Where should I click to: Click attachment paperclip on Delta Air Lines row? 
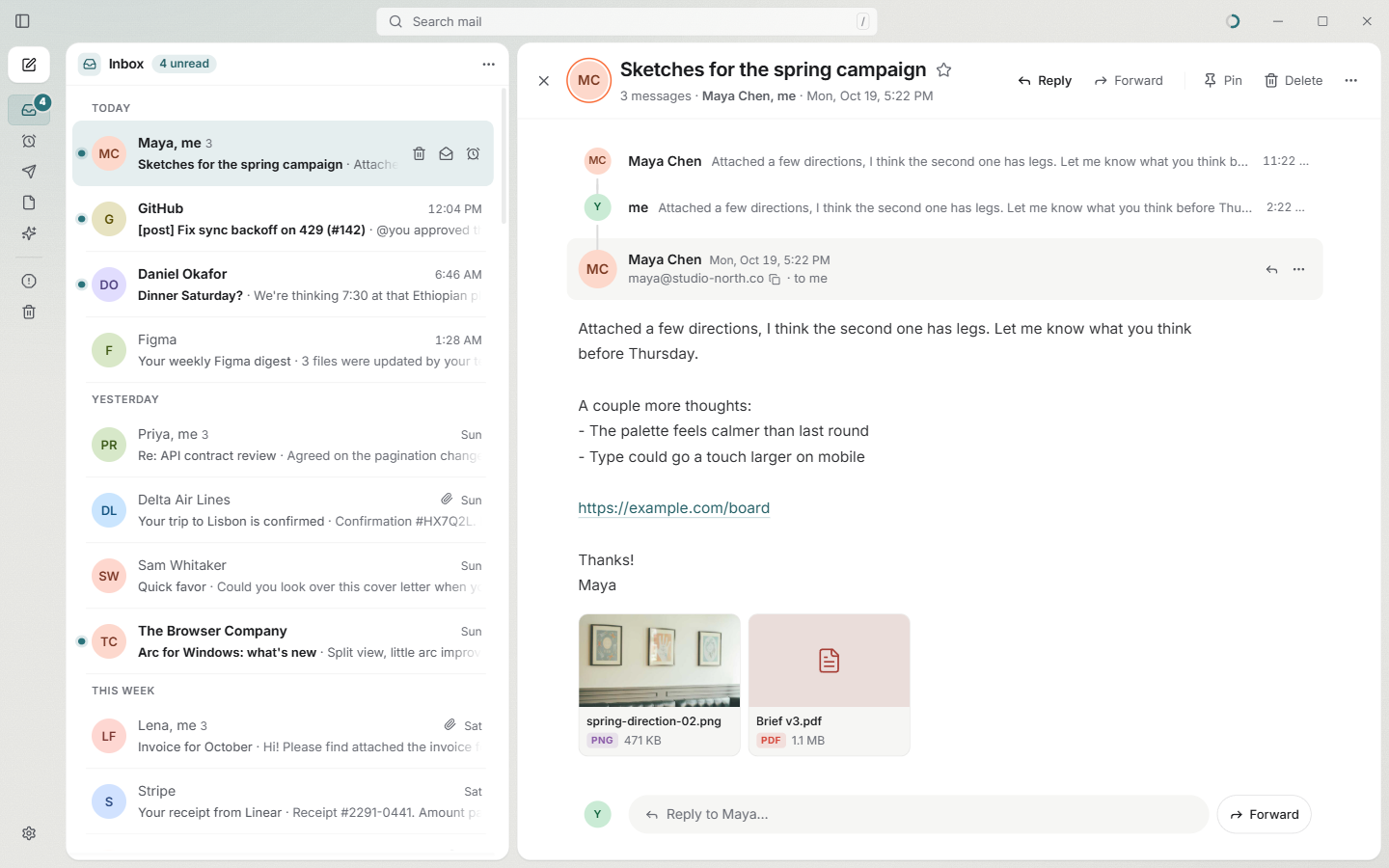447,500
